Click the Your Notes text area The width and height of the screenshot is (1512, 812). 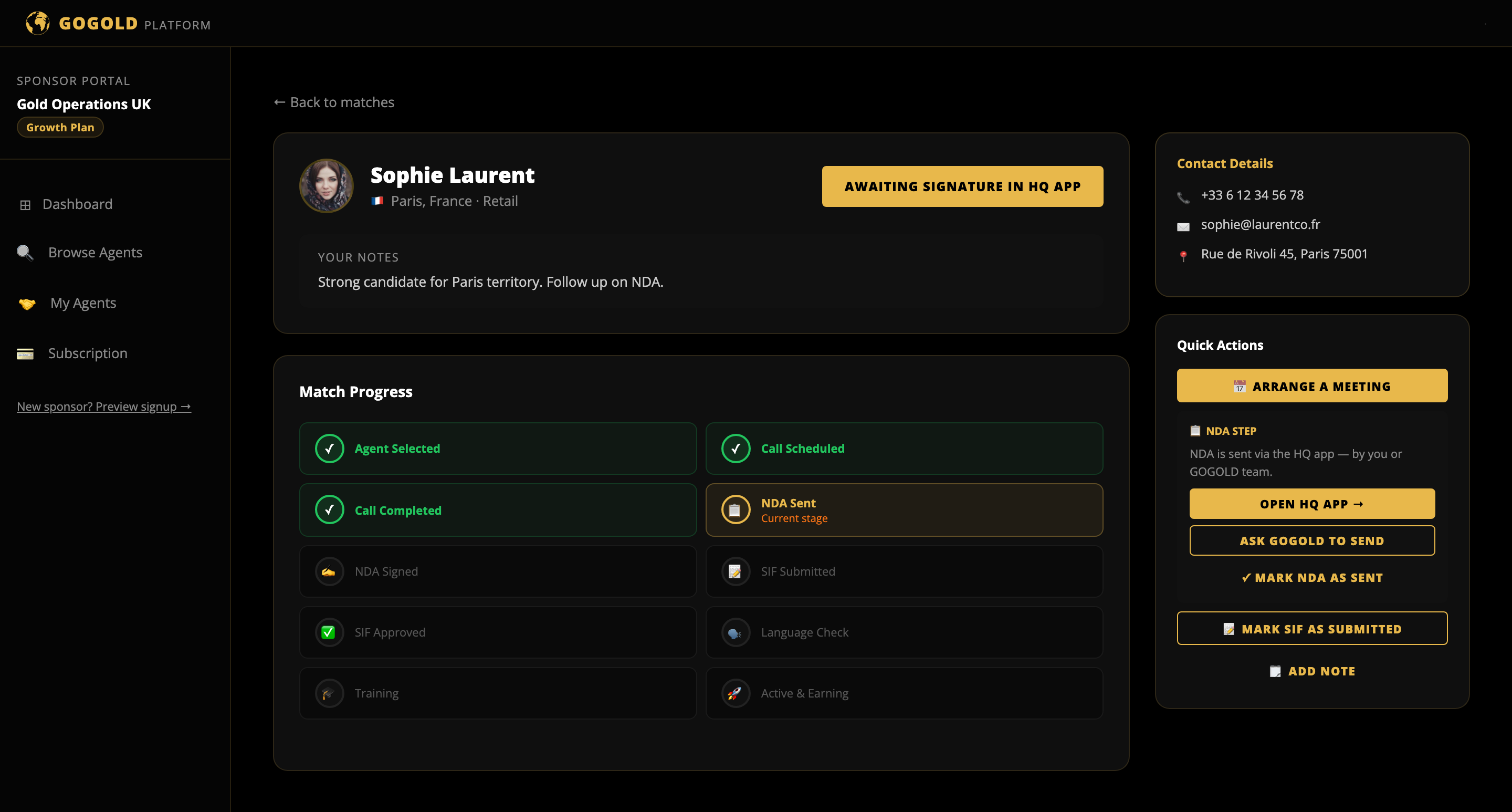[701, 270]
